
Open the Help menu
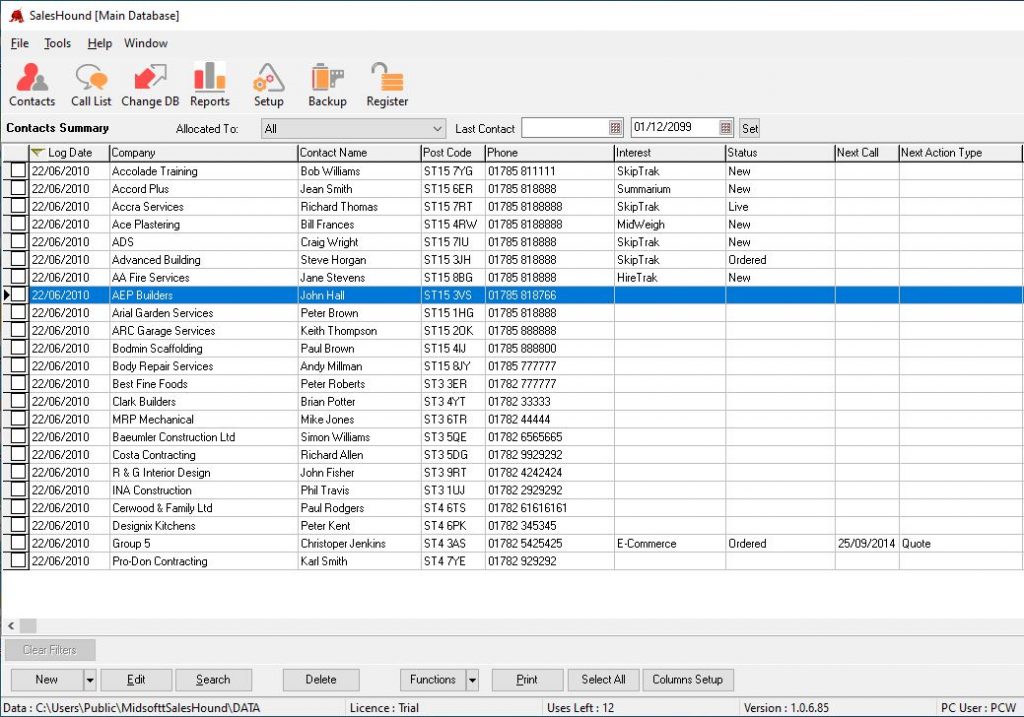(x=99, y=43)
